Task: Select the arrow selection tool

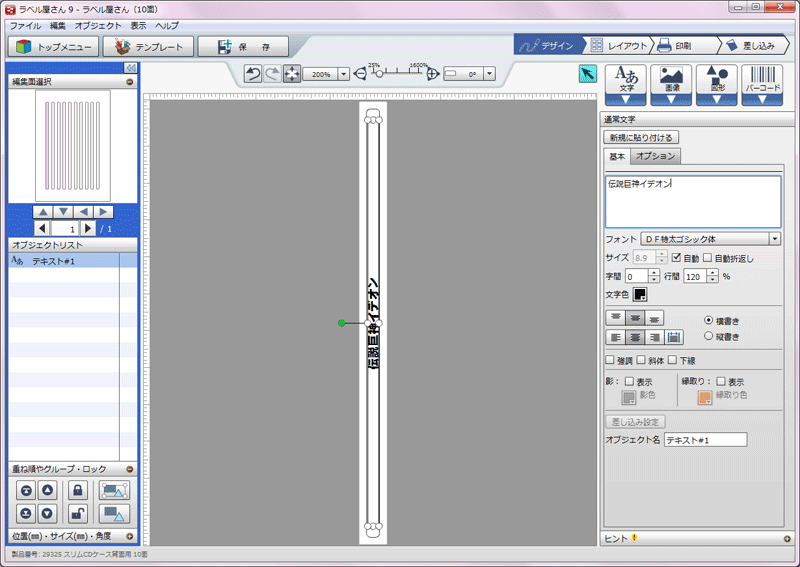Action: [588, 75]
